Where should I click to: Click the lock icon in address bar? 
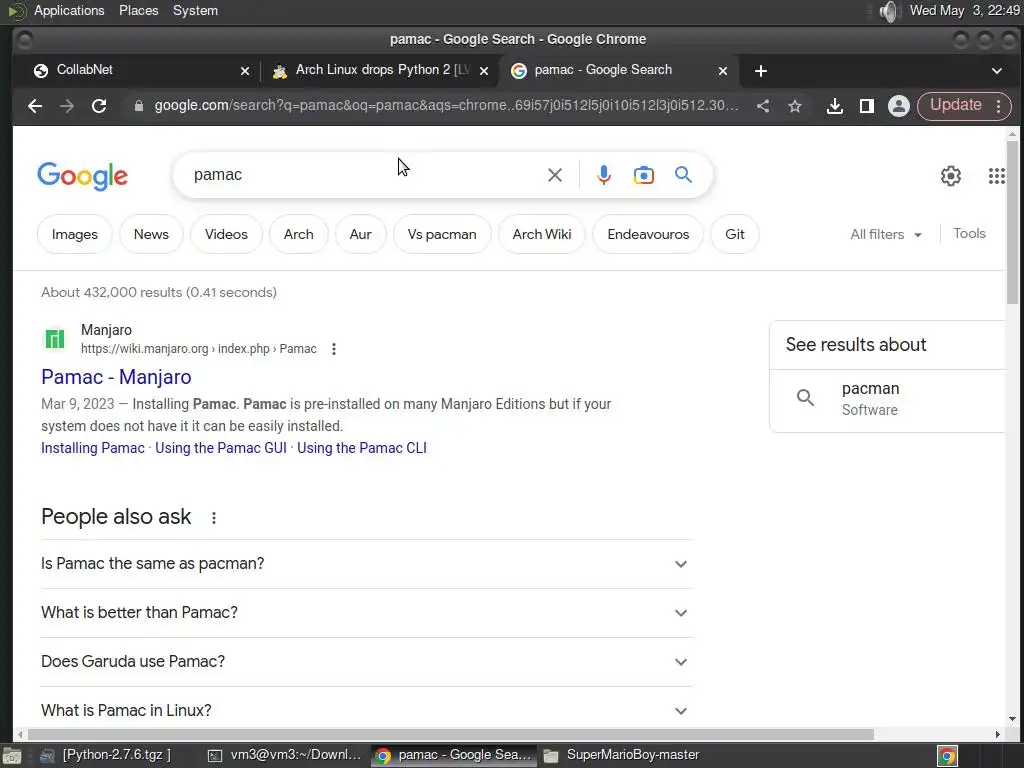pyautogui.click(x=138, y=106)
